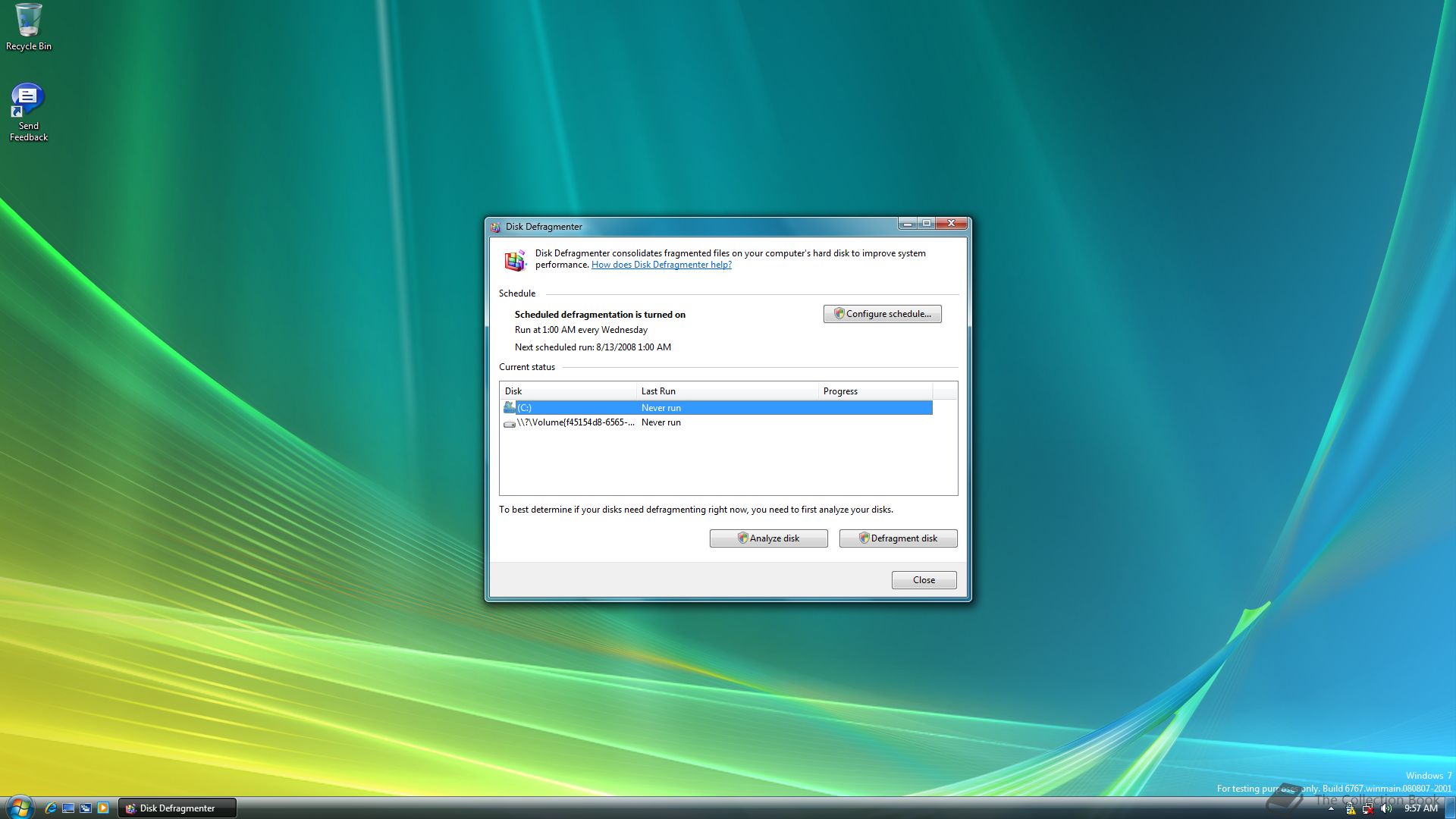Click Next scheduled run: 8/13/2008 1:00 AM text
The image size is (1456, 819).
[x=593, y=347]
